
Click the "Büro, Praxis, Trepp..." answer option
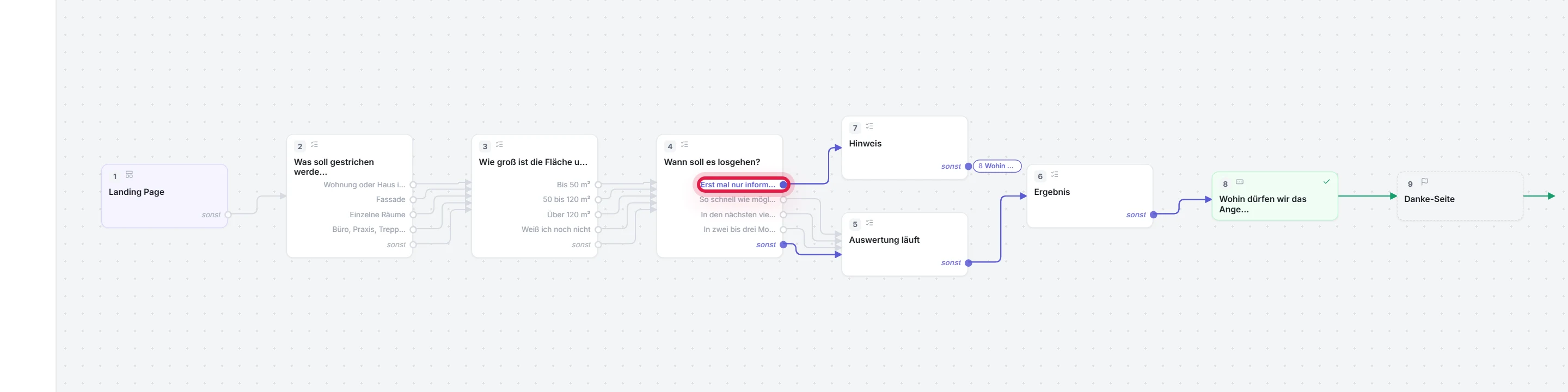(368, 229)
